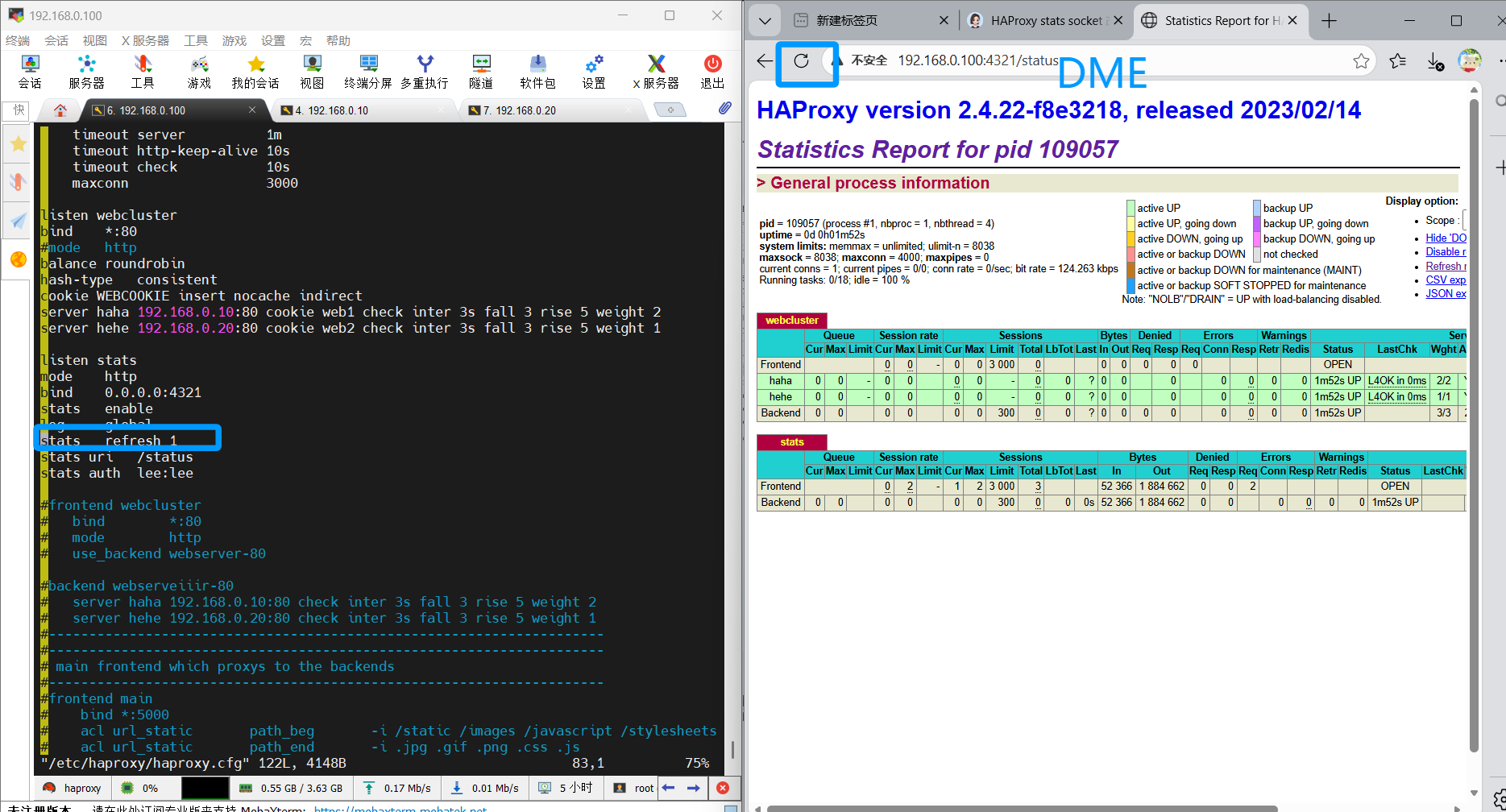
Task: Click the paperclip icon beside session tabs
Action: [x=725, y=108]
